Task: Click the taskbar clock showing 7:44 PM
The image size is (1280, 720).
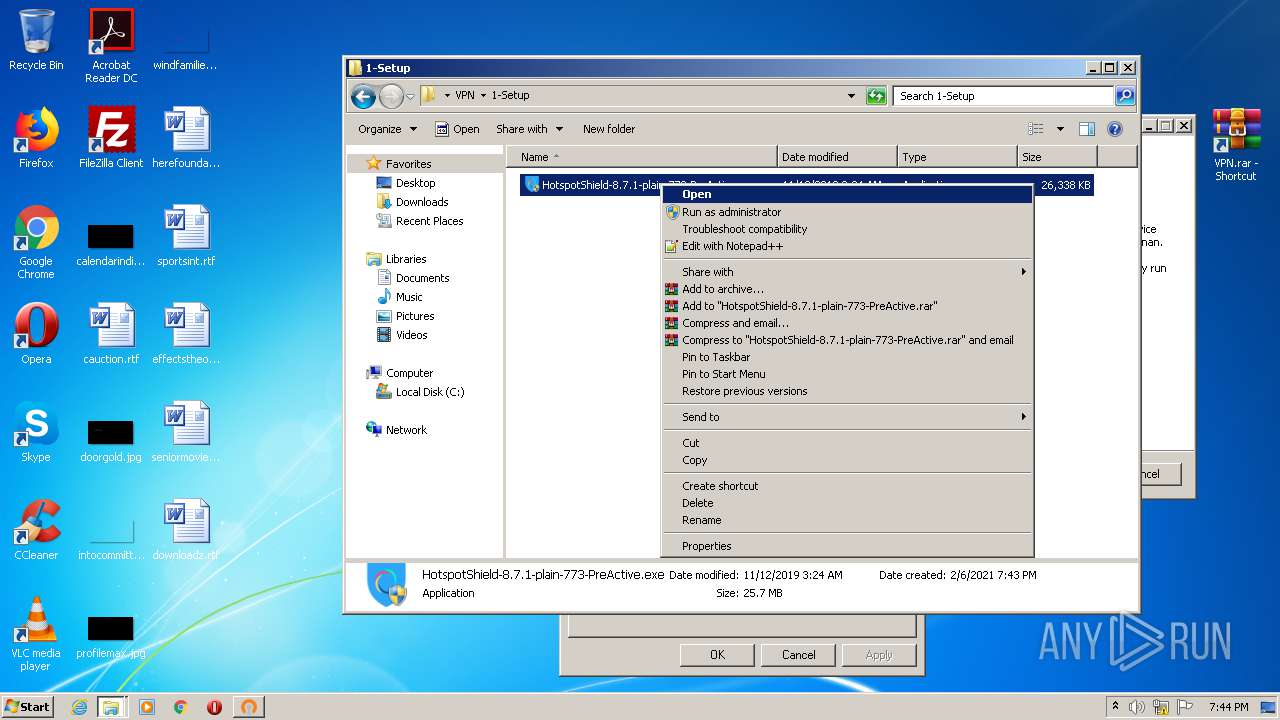Action: tap(1228, 707)
